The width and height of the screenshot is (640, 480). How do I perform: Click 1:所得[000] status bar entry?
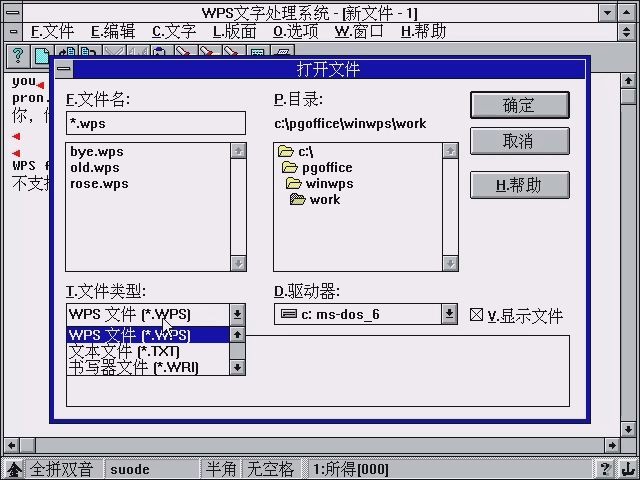(351, 469)
